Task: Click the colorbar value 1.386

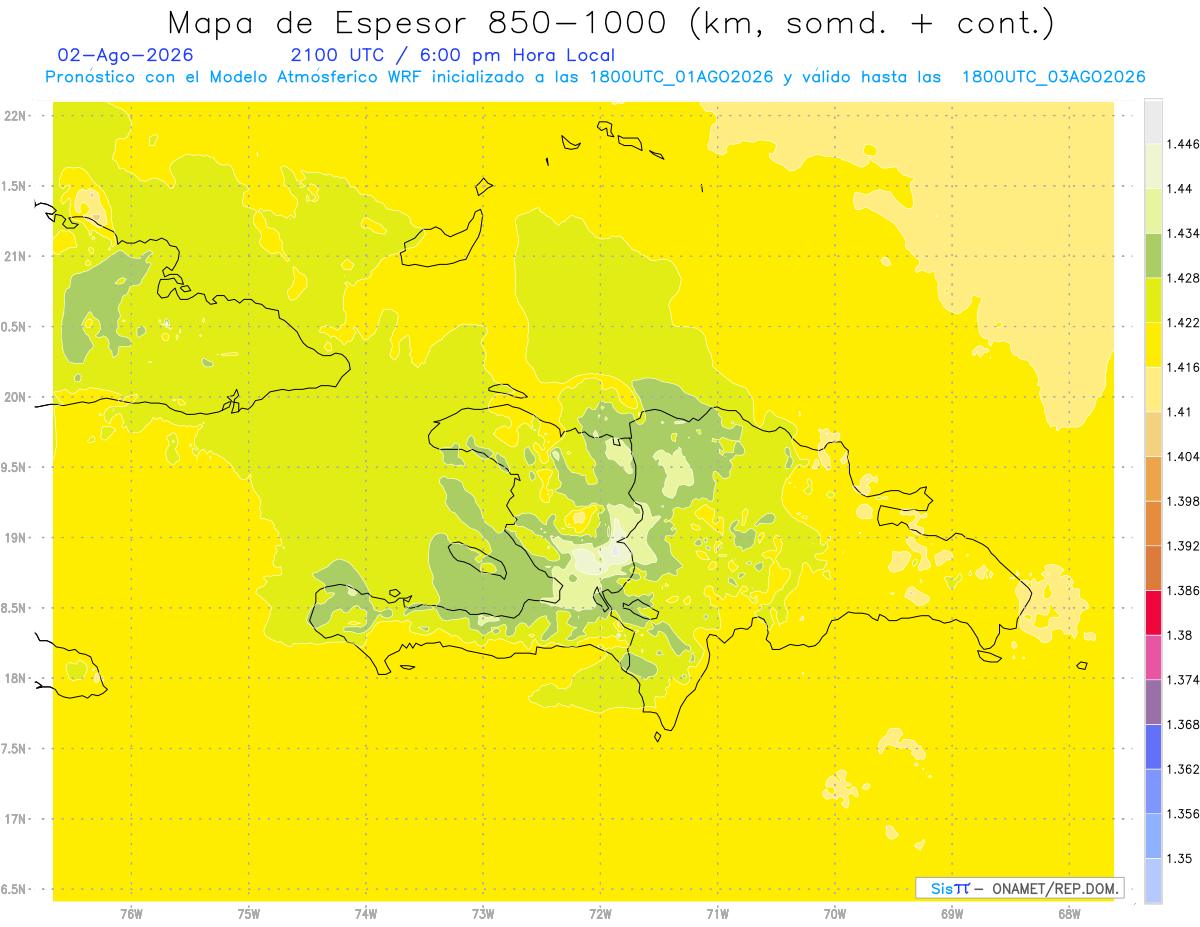Action: click(x=1183, y=591)
